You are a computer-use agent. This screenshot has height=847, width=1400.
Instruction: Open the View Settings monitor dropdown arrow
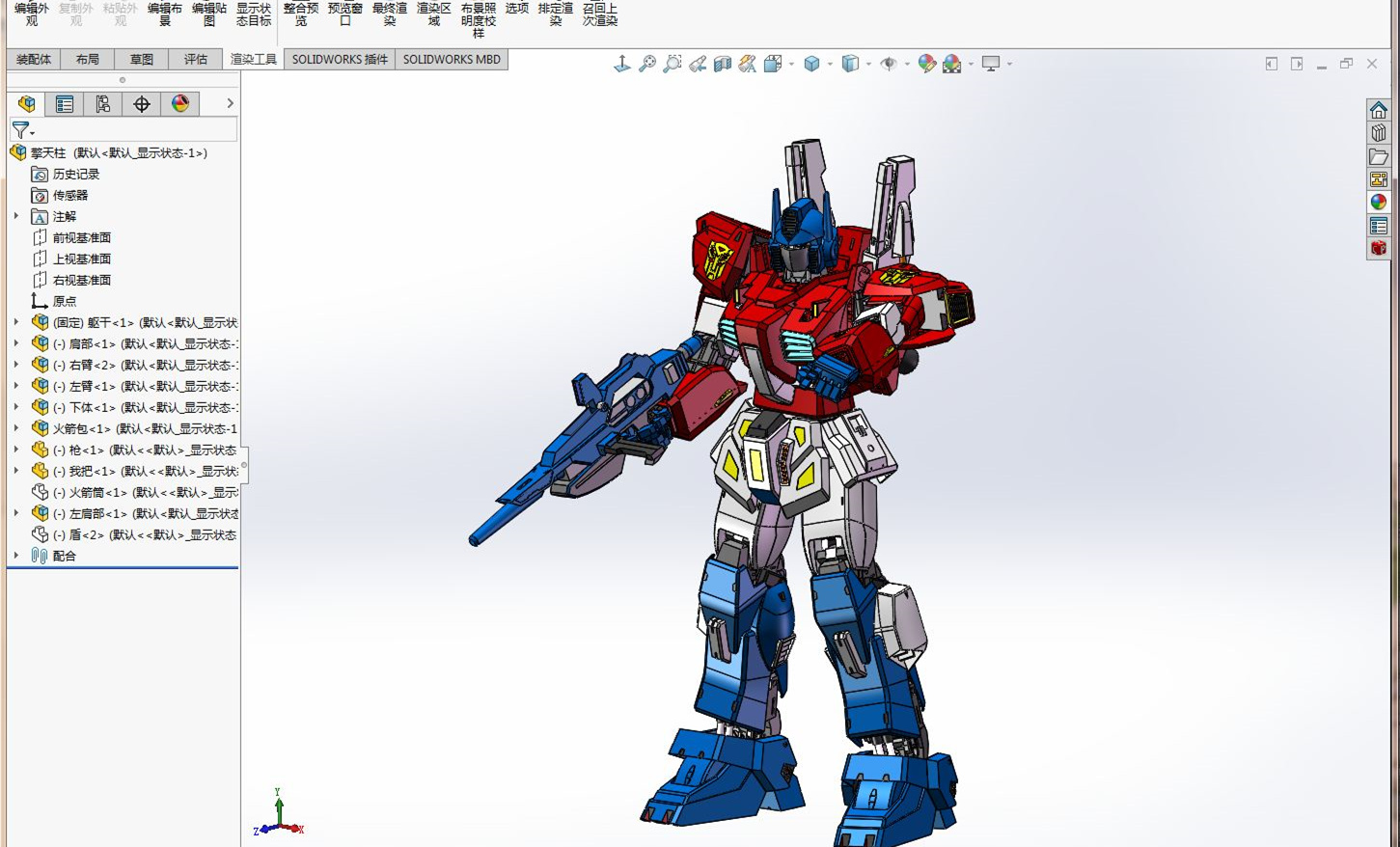tap(1009, 65)
